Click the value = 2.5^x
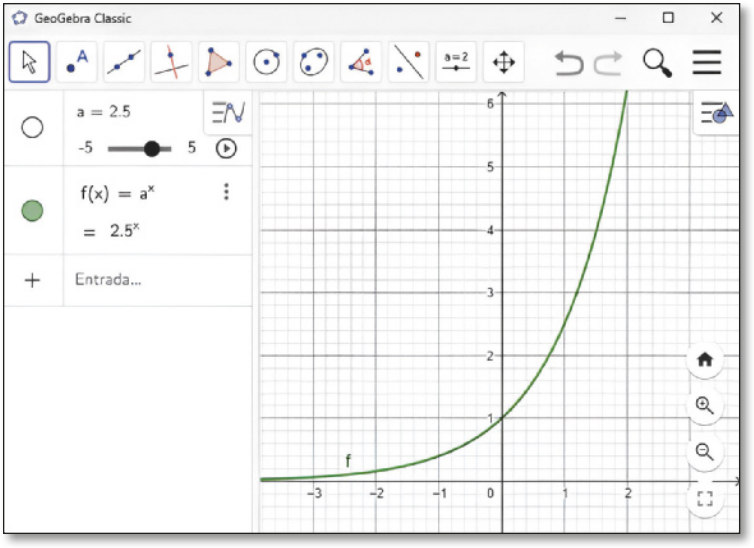This screenshot has width=754, height=548. [112, 231]
